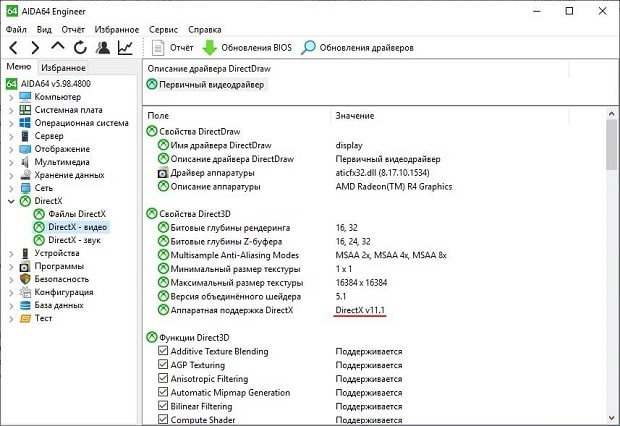Click the up-level arrow toolbar icon
Screen dimensions: 620x426
point(58,46)
